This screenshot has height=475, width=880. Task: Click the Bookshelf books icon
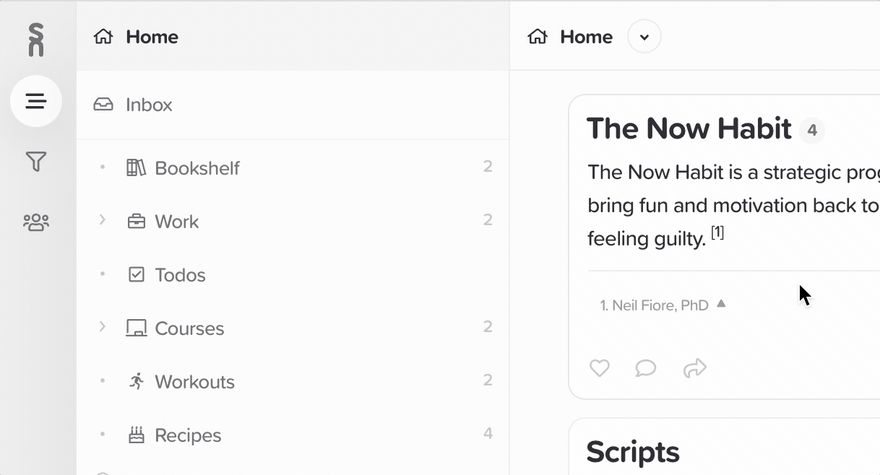136,167
